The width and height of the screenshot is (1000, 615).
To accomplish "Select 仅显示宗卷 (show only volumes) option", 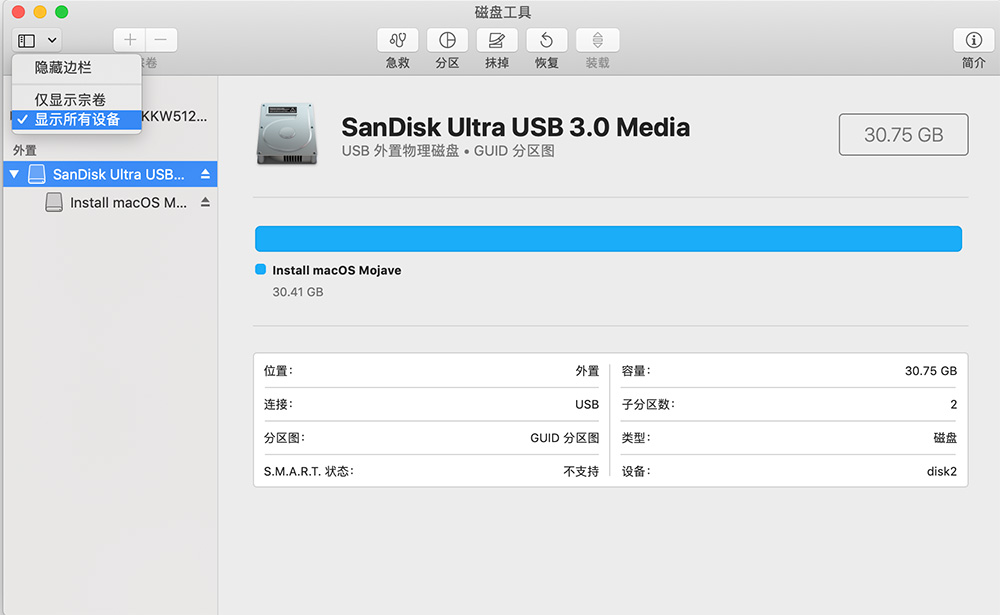I will pyautogui.click(x=70, y=100).
